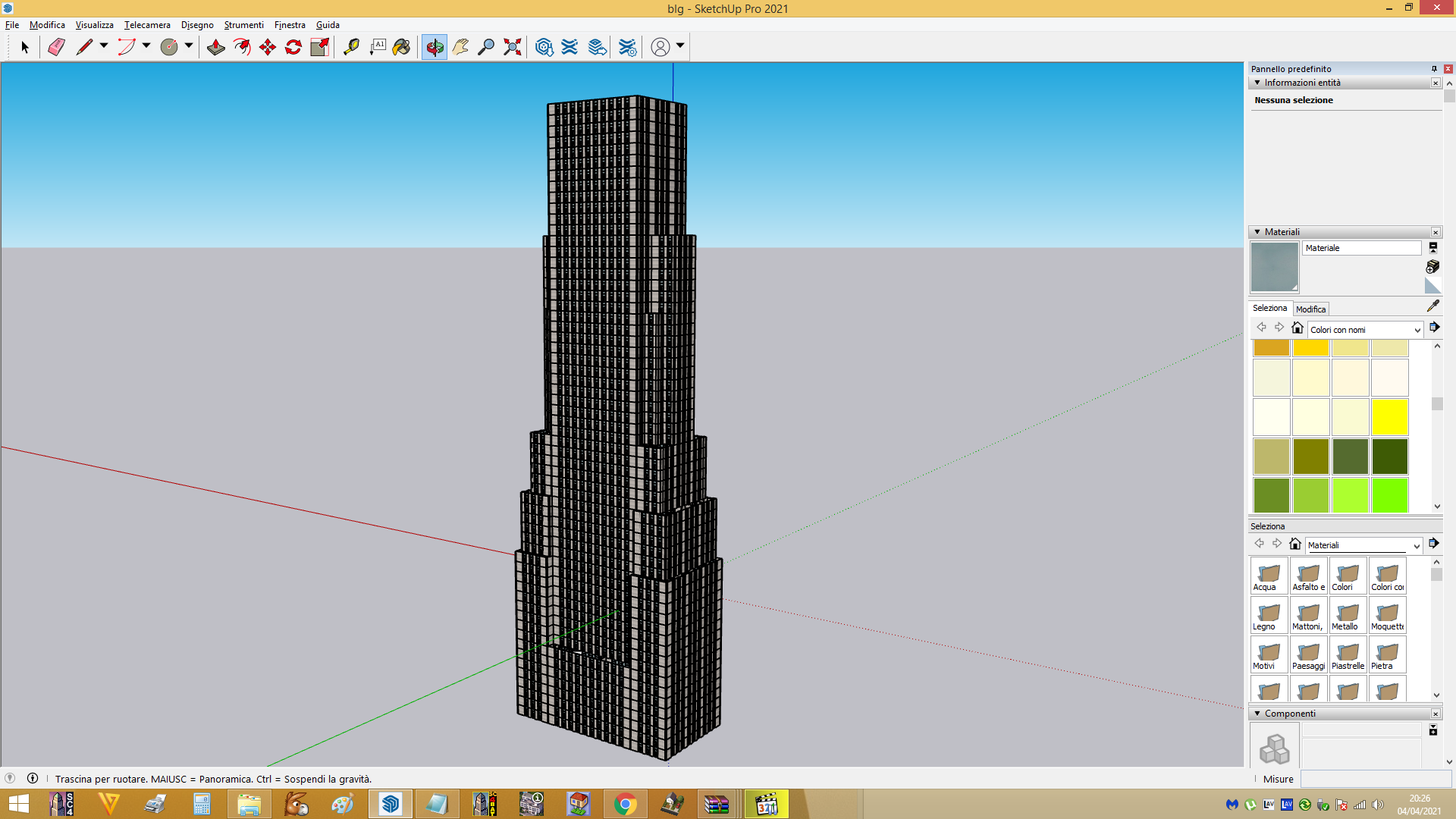Open the Strumenti menu

pos(243,25)
